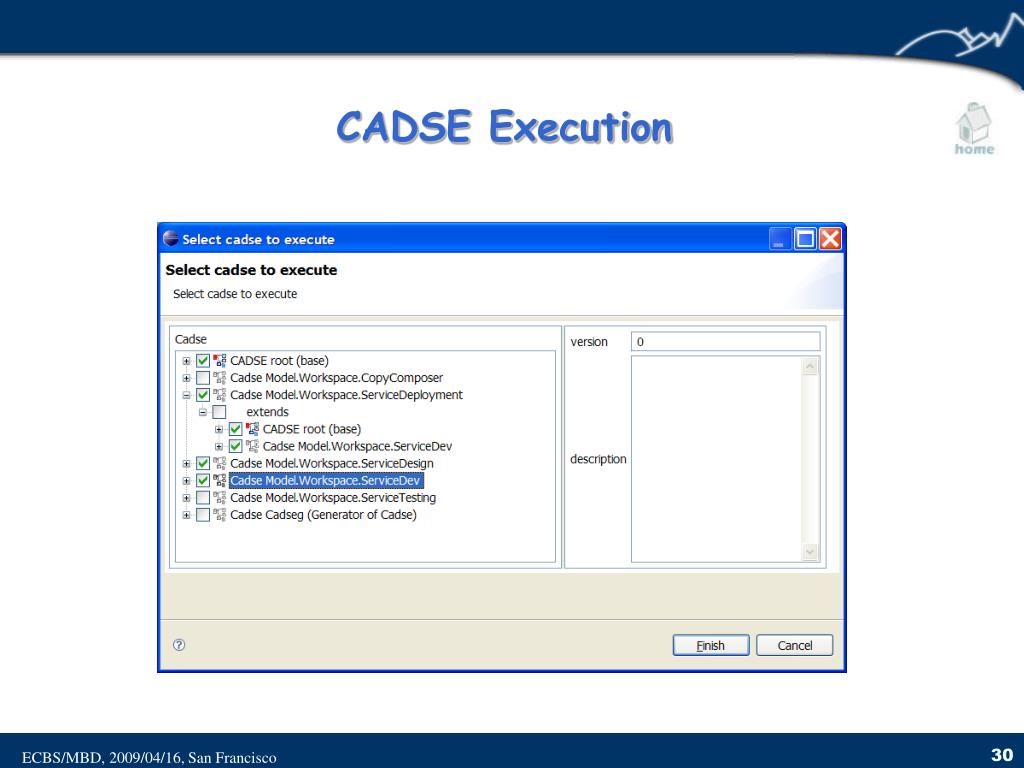Expand the ServiceTesting tree node
This screenshot has height=768, width=1024.
(x=186, y=498)
